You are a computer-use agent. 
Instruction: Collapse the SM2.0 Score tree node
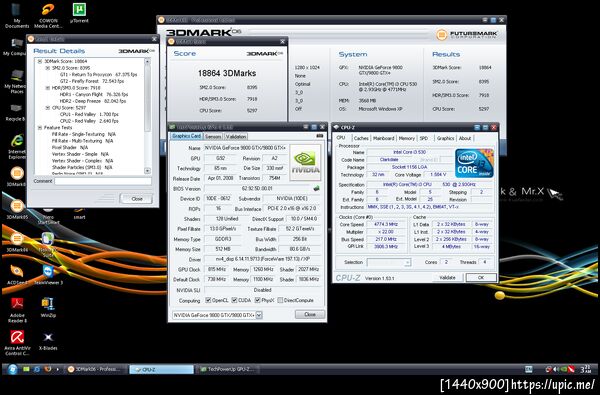click(x=47, y=68)
